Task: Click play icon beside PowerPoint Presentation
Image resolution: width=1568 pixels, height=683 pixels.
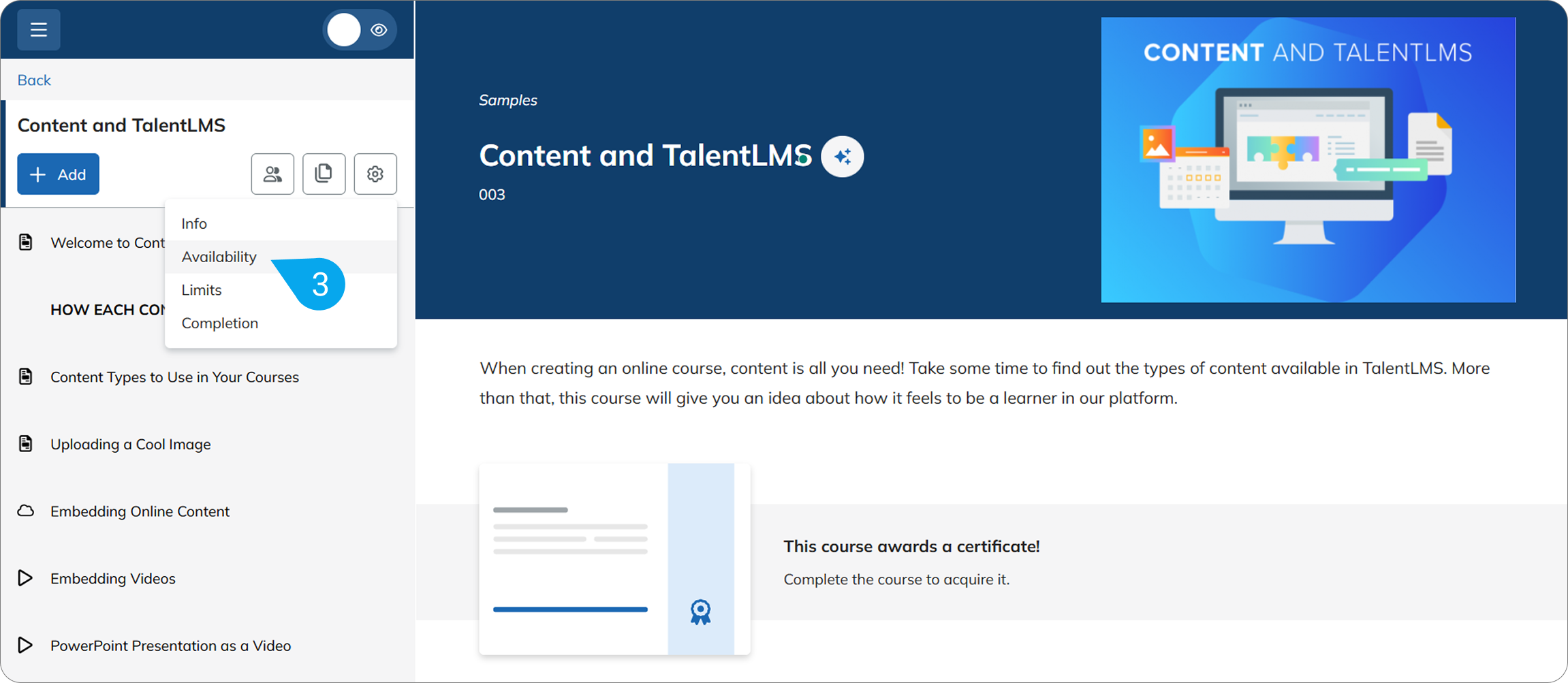Action: (x=25, y=645)
